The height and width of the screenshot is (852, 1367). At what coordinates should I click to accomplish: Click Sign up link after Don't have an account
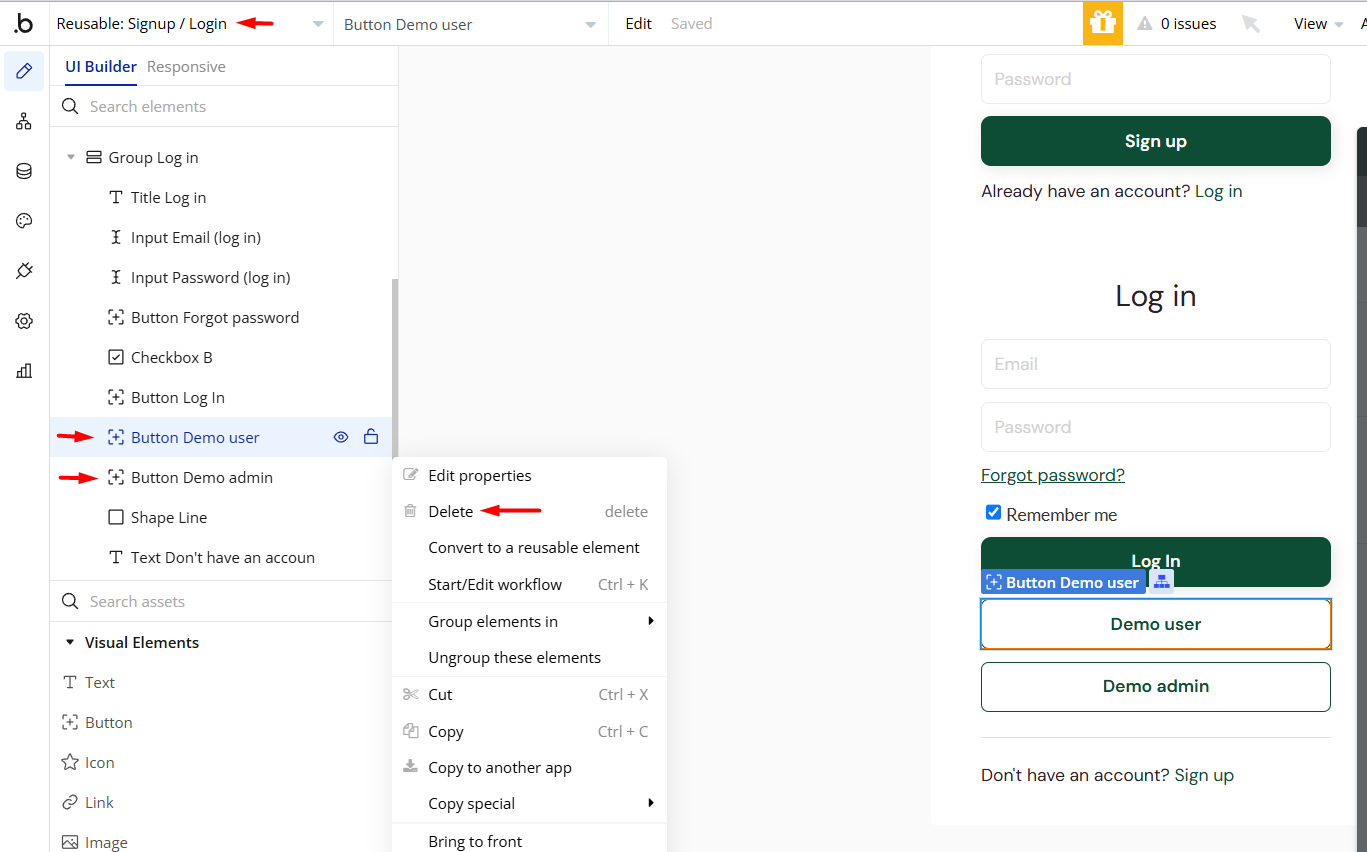coord(1204,775)
